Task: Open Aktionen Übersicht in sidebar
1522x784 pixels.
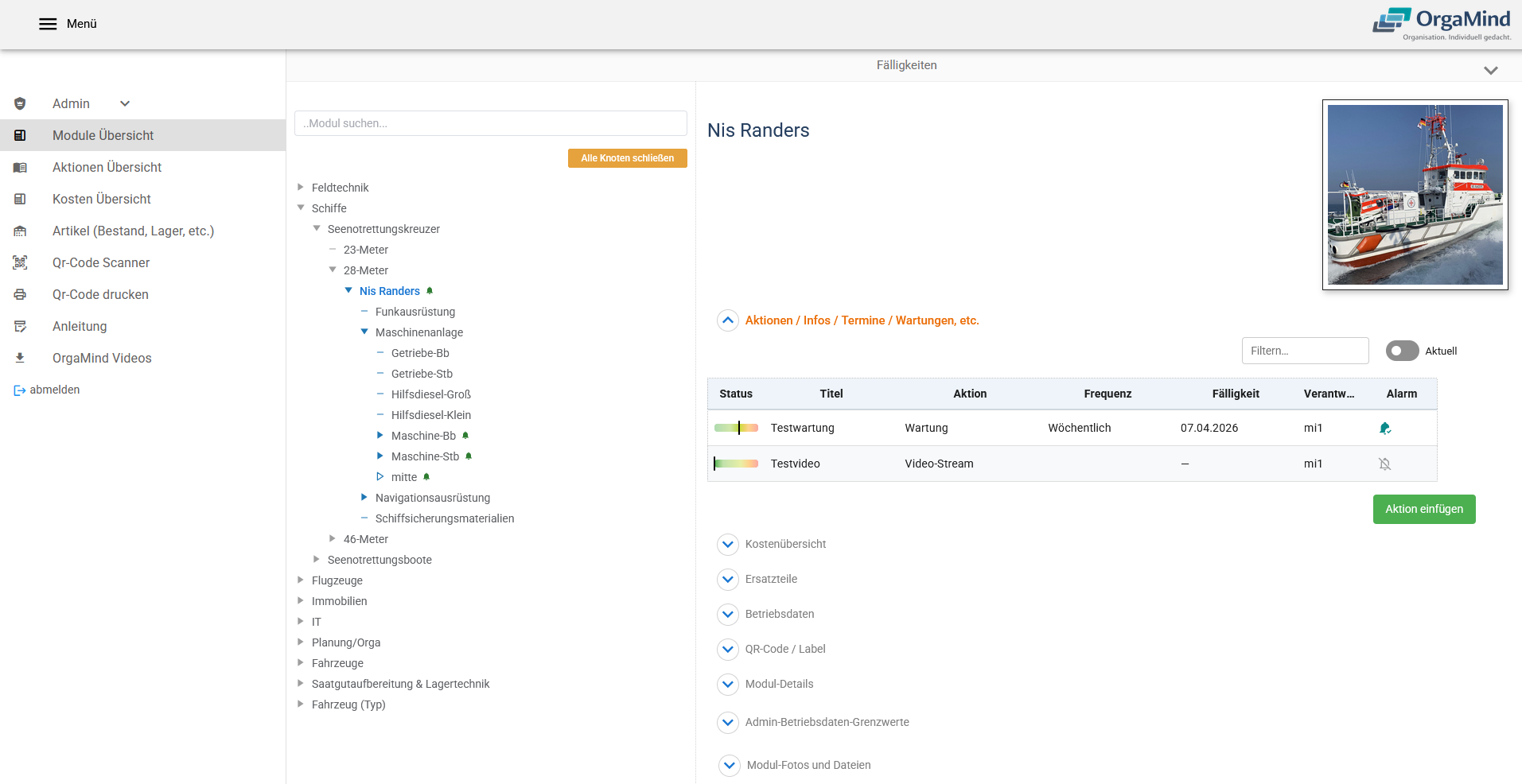Action: (107, 167)
